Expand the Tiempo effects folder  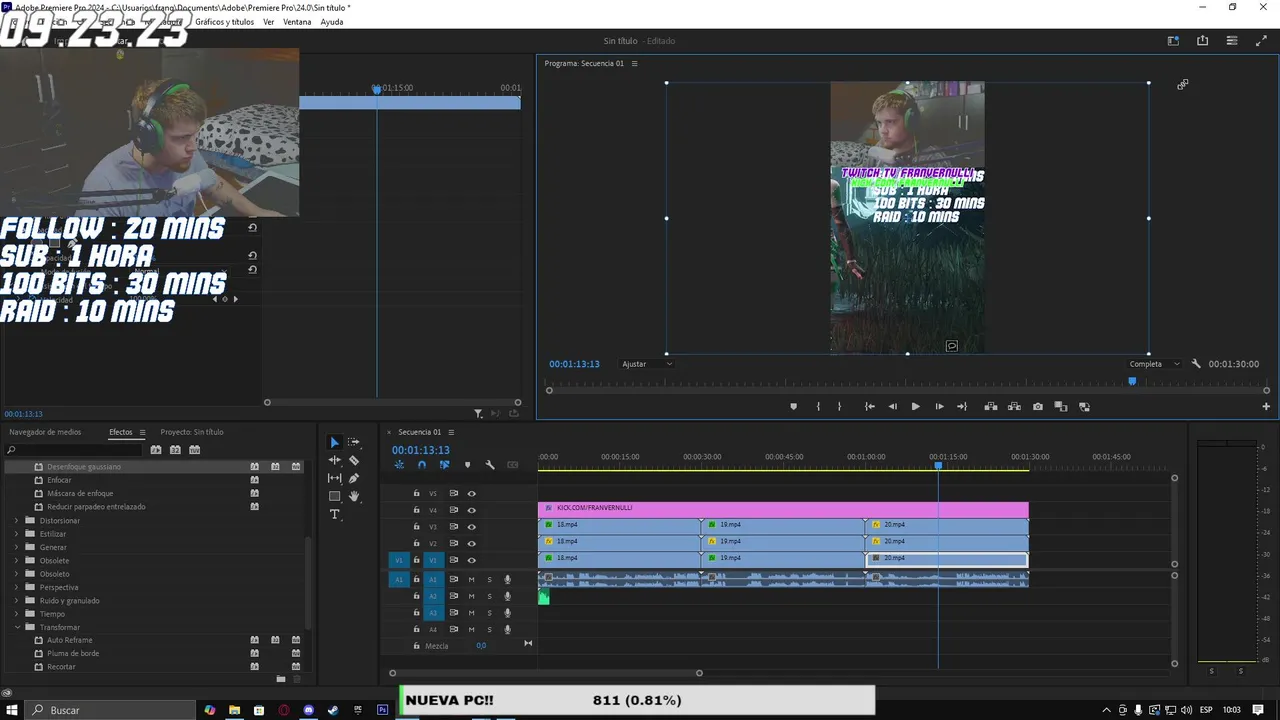[x=16, y=614]
